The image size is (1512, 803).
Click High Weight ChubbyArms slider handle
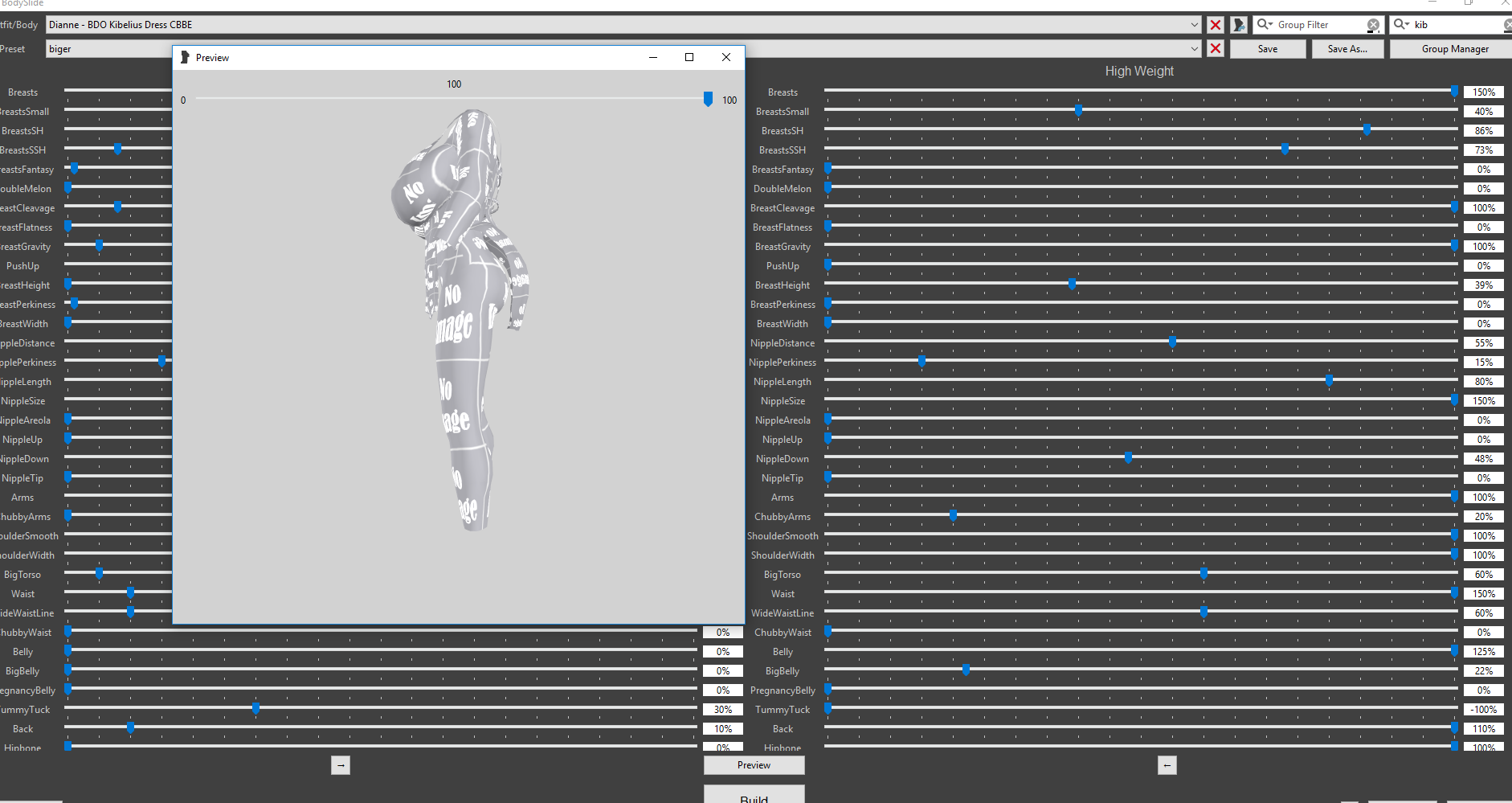coord(953,515)
